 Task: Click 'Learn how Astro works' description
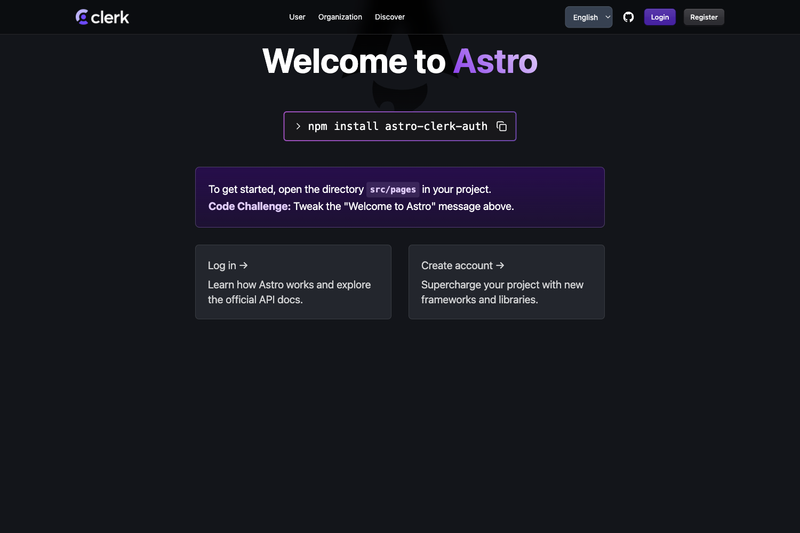(289, 292)
